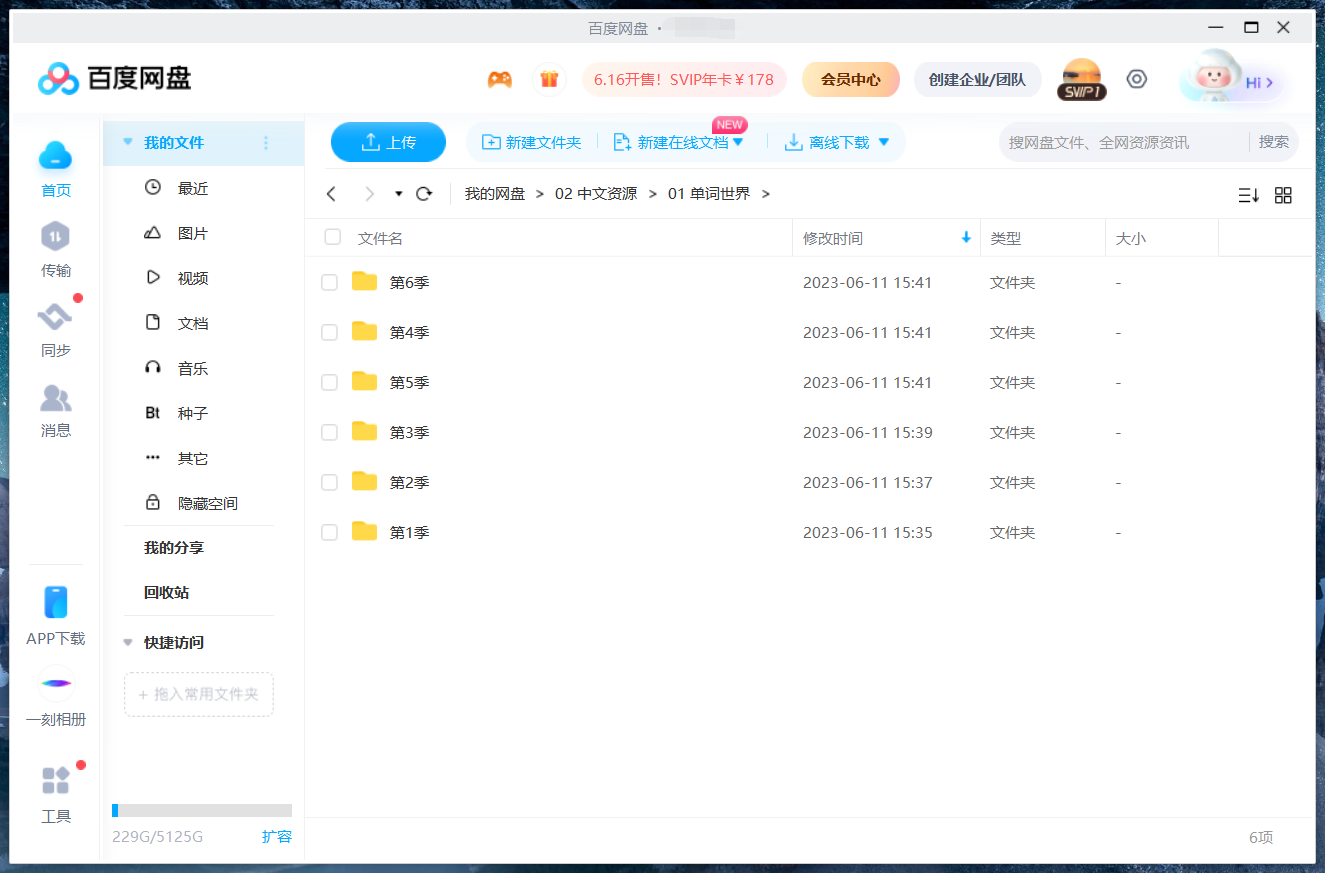The width and height of the screenshot is (1325, 873).
Task: Click the storage usage progress bar
Action: click(x=202, y=810)
